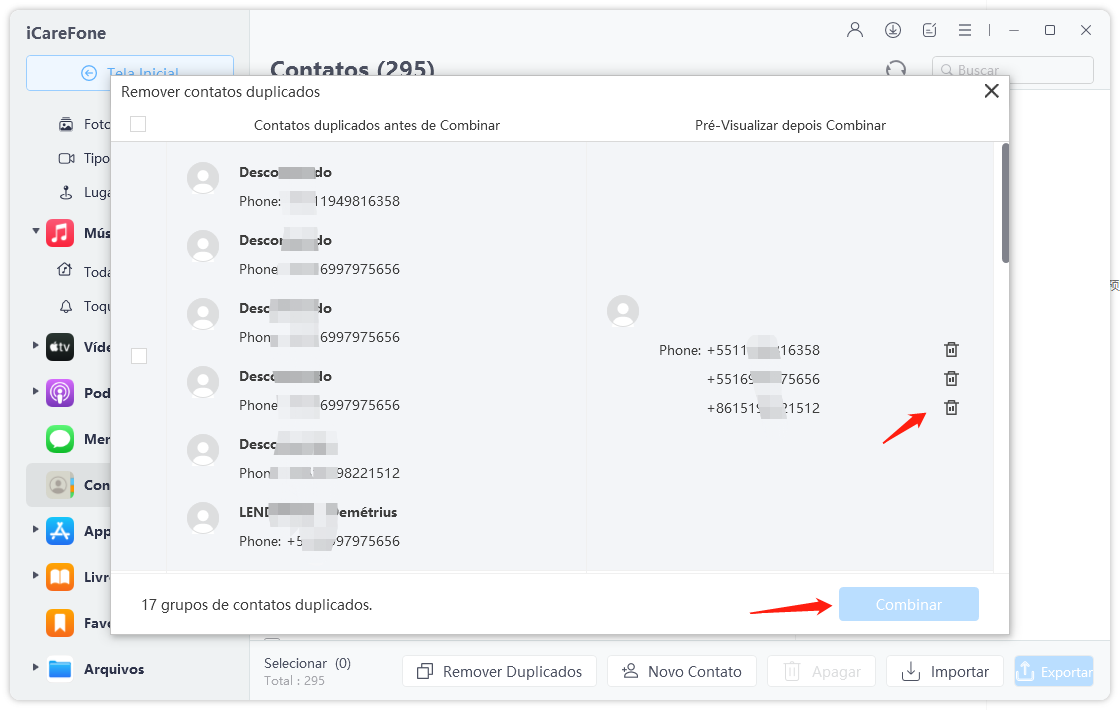Click the download icon in title bar
The height and width of the screenshot is (710, 1120).
click(893, 30)
